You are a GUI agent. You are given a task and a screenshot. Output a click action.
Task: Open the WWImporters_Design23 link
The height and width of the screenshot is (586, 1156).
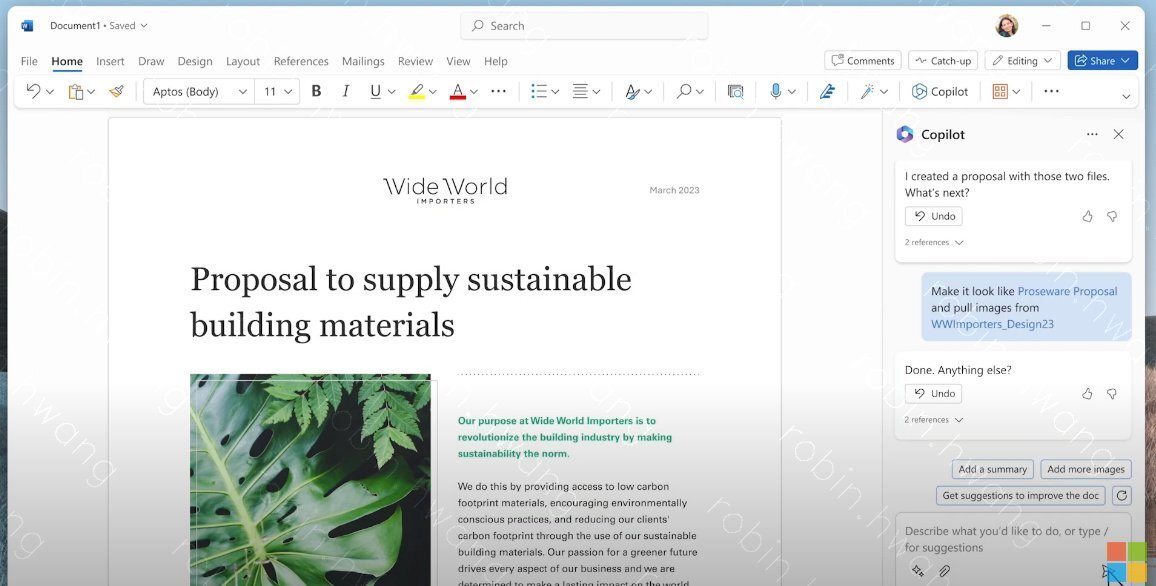[x=992, y=324]
